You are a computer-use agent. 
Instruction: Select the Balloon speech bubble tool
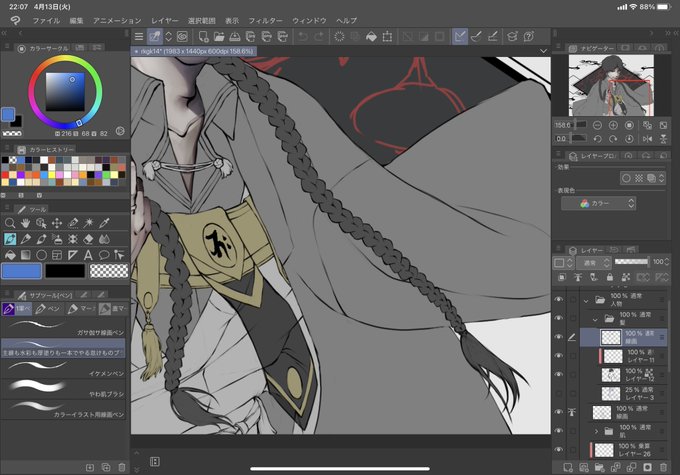[x=104, y=255]
